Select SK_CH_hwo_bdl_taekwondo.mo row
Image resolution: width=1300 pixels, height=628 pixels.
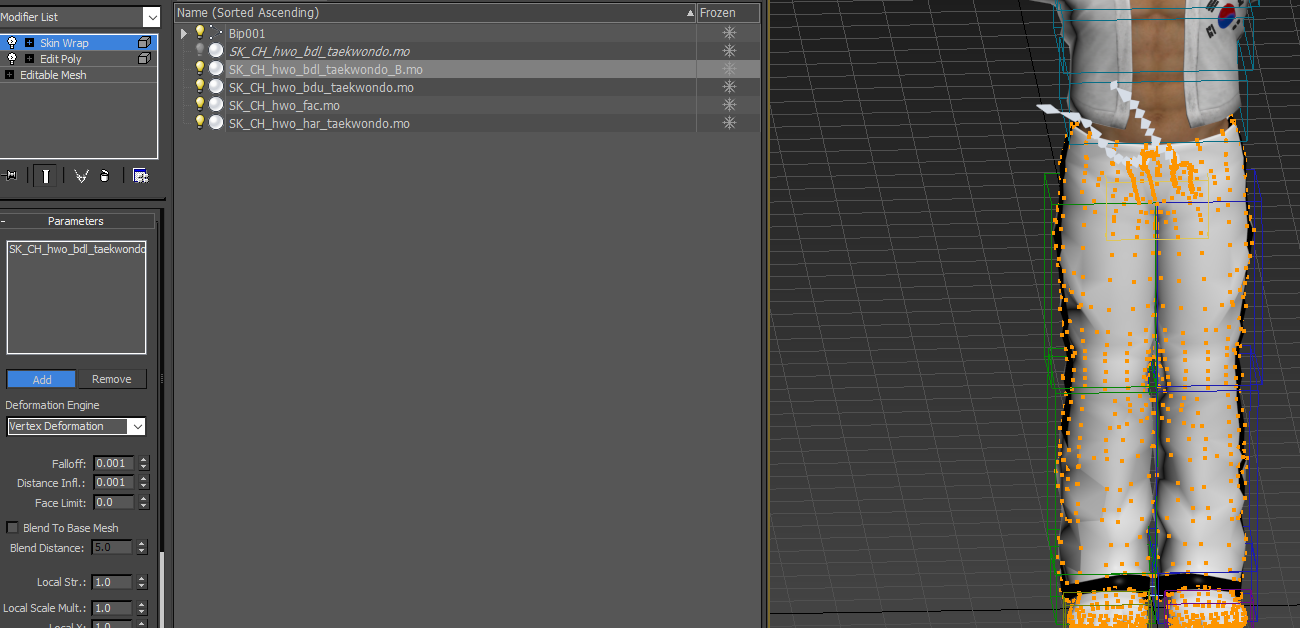point(467,51)
